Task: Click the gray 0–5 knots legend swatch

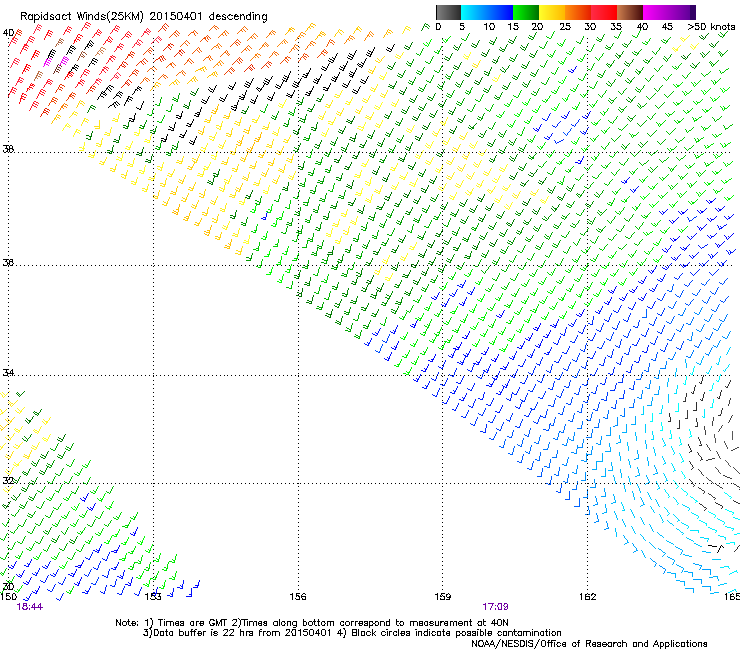Action: coord(448,12)
